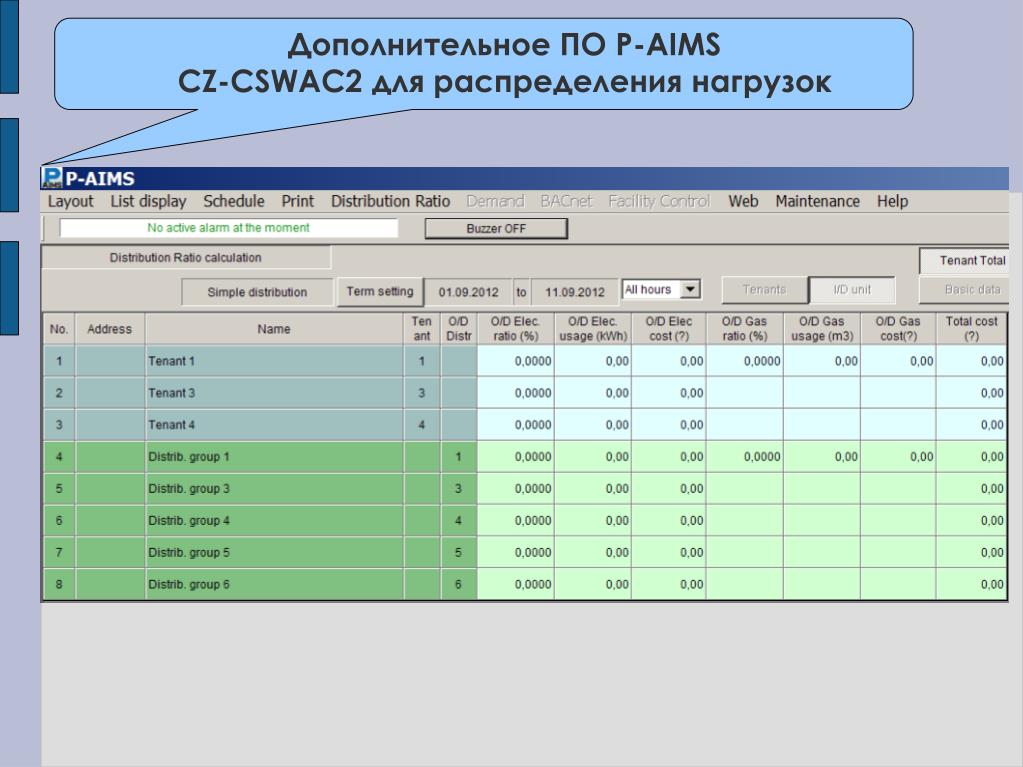Click the I/D unit button
This screenshot has width=1023, height=767.
[x=852, y=290]
